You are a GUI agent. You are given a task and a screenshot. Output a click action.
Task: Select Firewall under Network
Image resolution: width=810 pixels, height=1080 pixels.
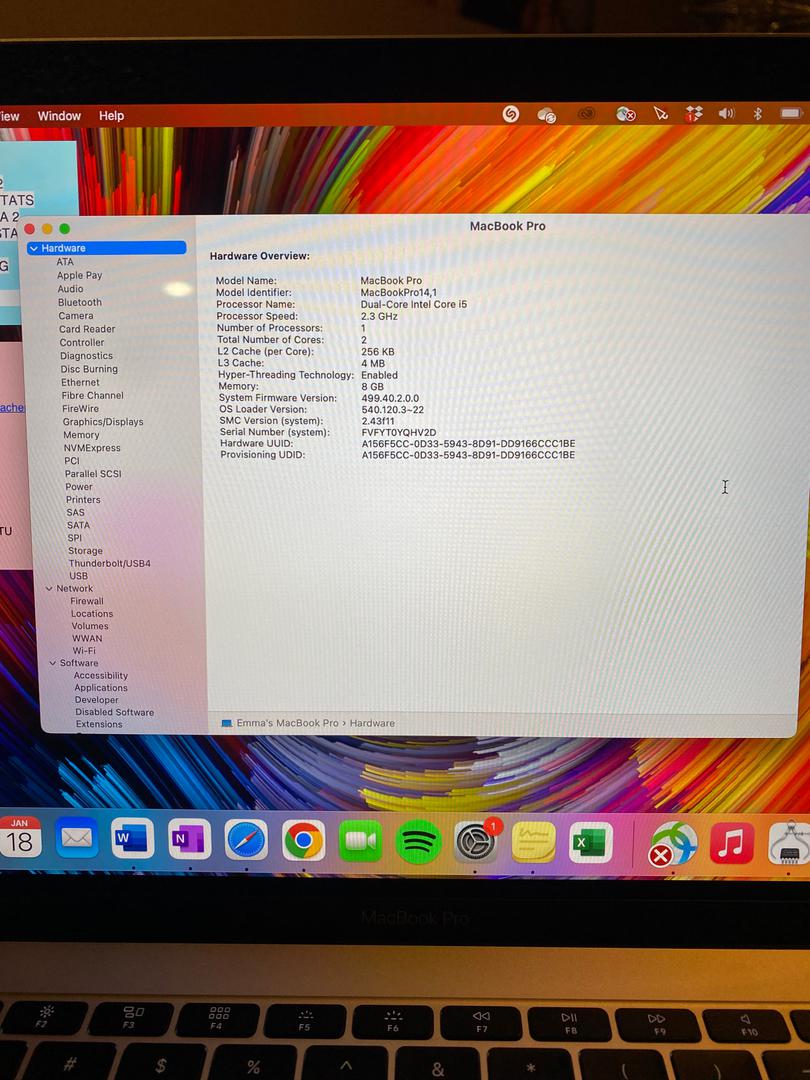(x=87, y=601)
